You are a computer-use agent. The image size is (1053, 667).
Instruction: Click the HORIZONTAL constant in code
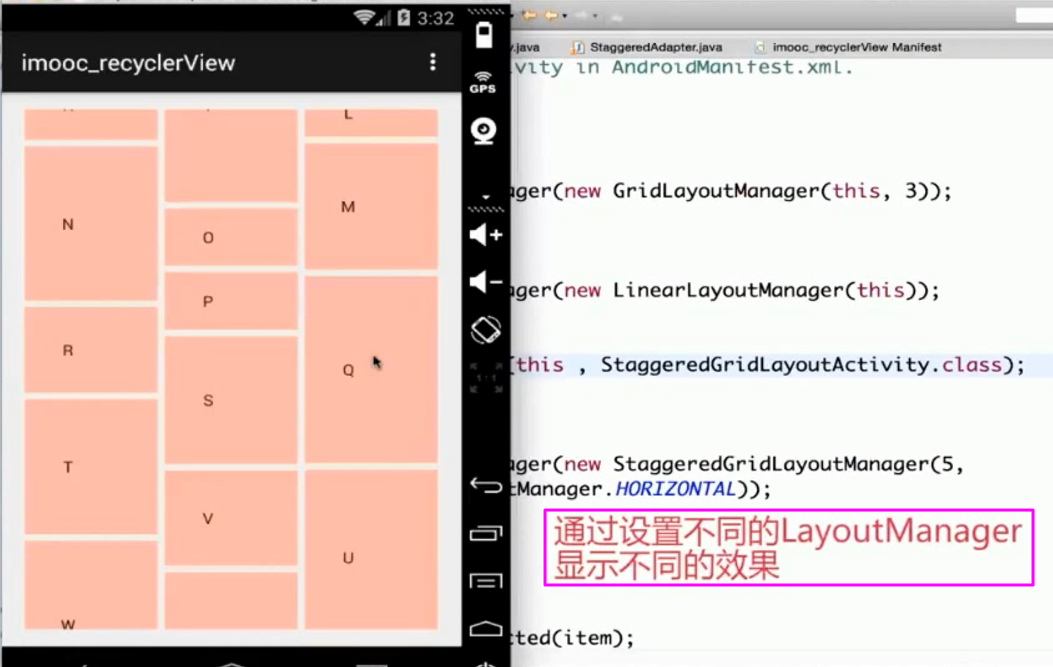coord(675,488)
